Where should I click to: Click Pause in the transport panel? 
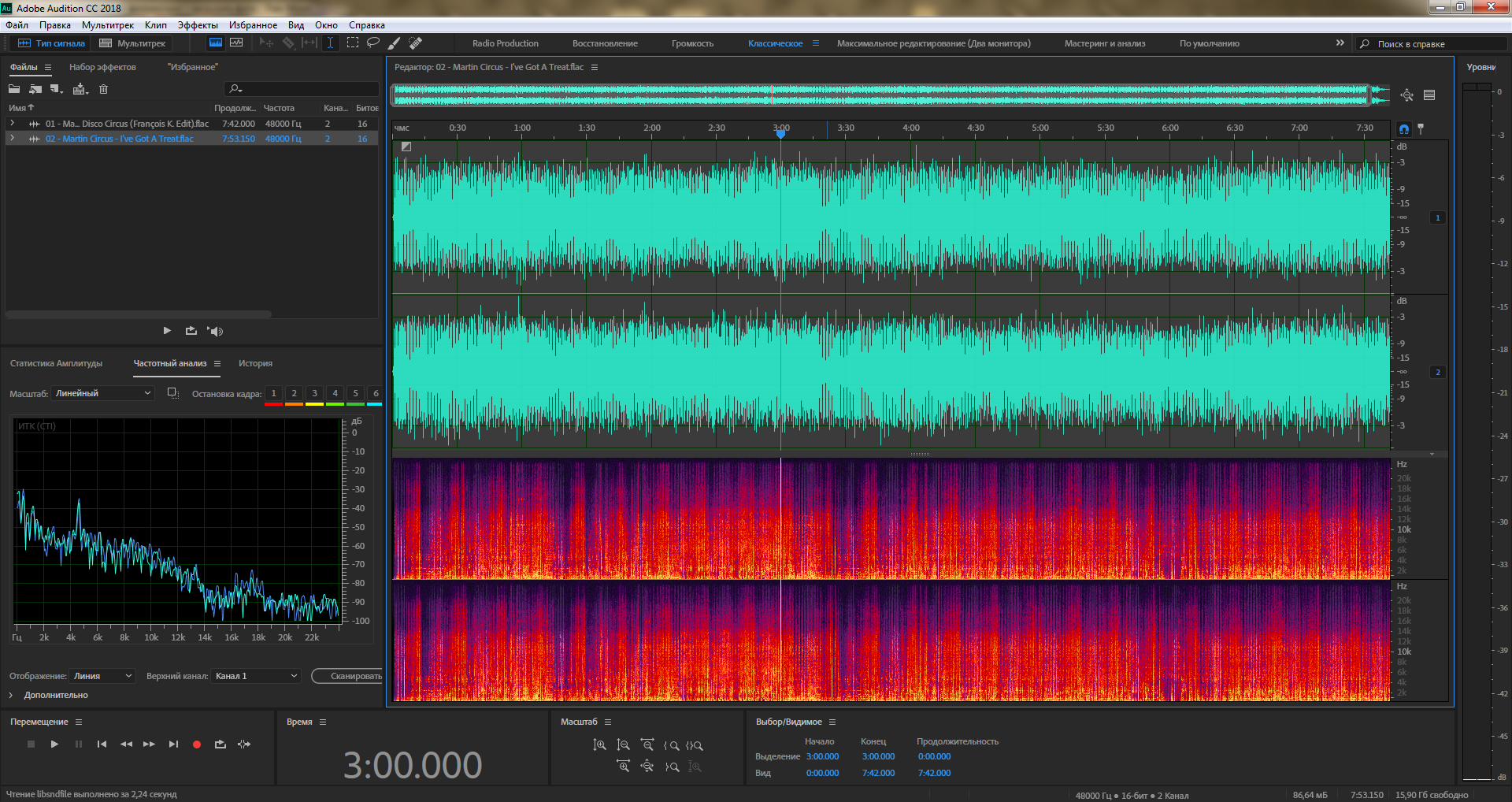(78, 744)
